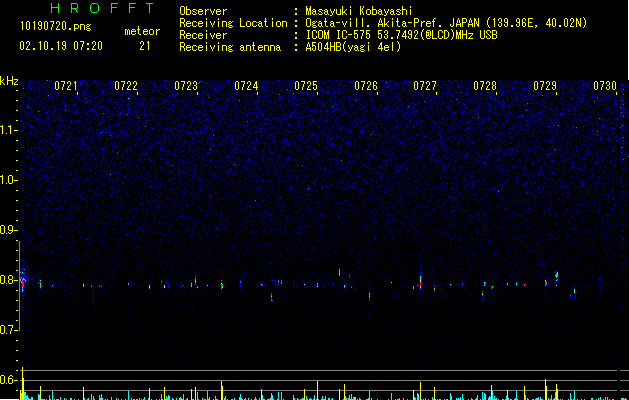Click the 0723 time marker
This screenshot has width=629, height=400.
pos(186,86)
